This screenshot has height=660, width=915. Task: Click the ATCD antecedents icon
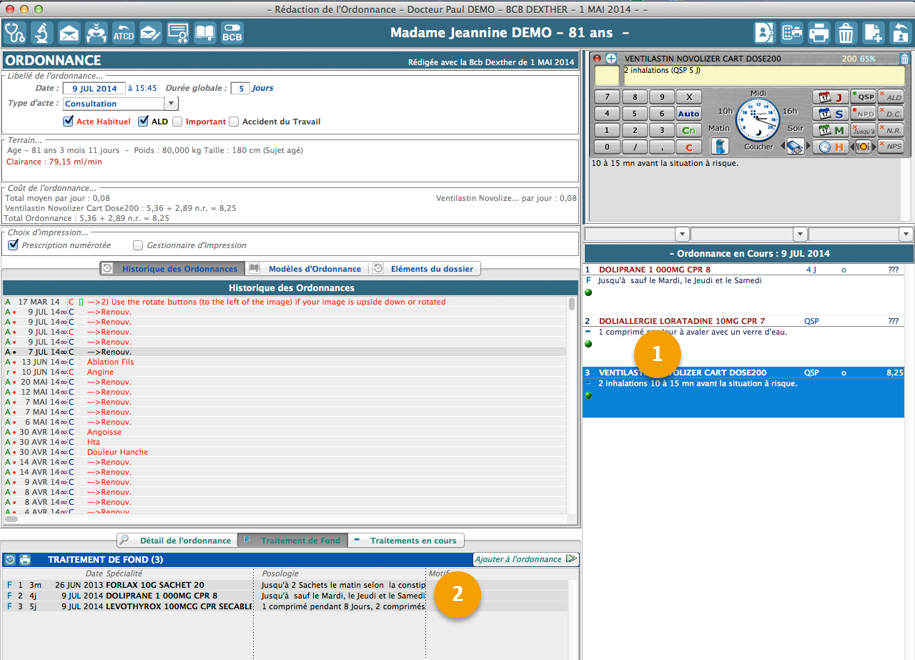(x=123, y=33)
